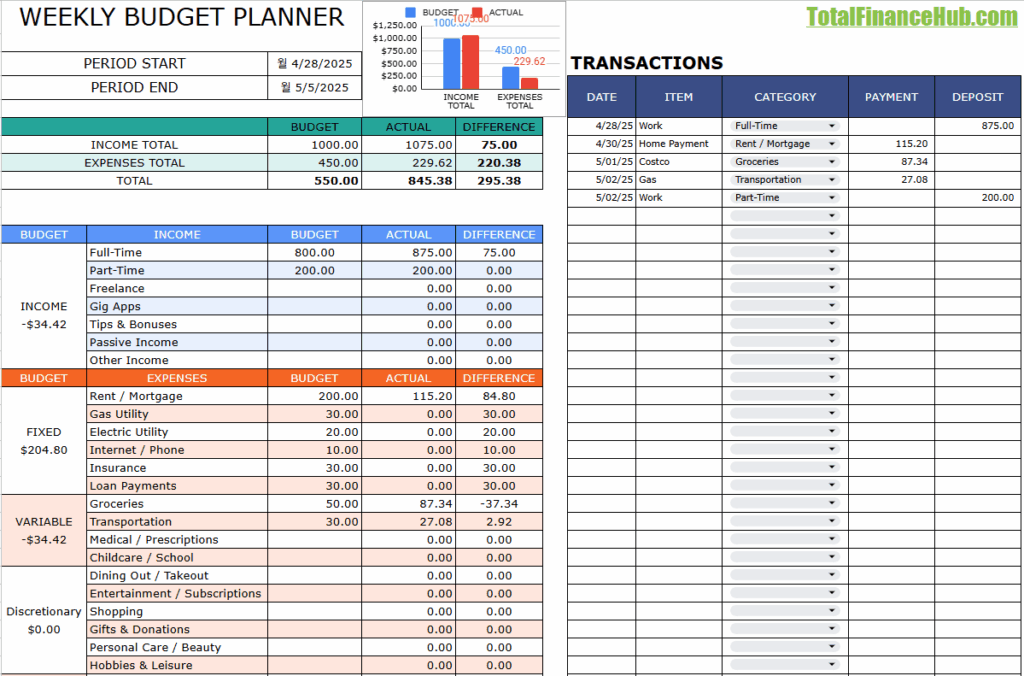Select the red Income Total actual bar
The image size is (1024, 676).
click(x=470, y=62)
